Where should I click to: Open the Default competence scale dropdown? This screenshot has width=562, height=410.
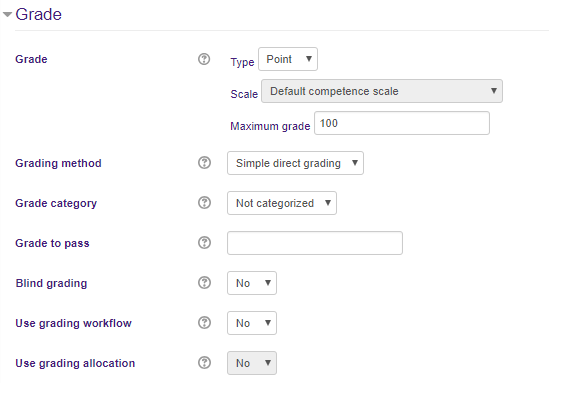click(x=382, y=91)
